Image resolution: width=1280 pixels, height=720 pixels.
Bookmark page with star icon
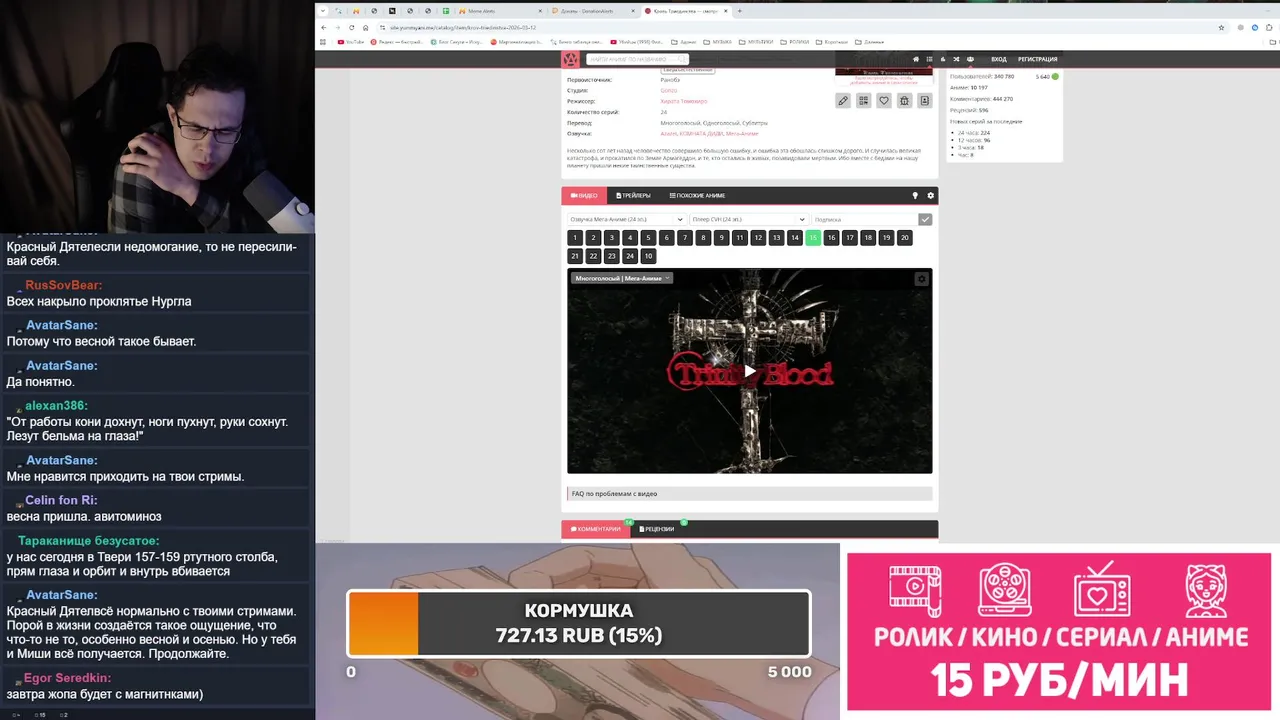pos(1221,27)
